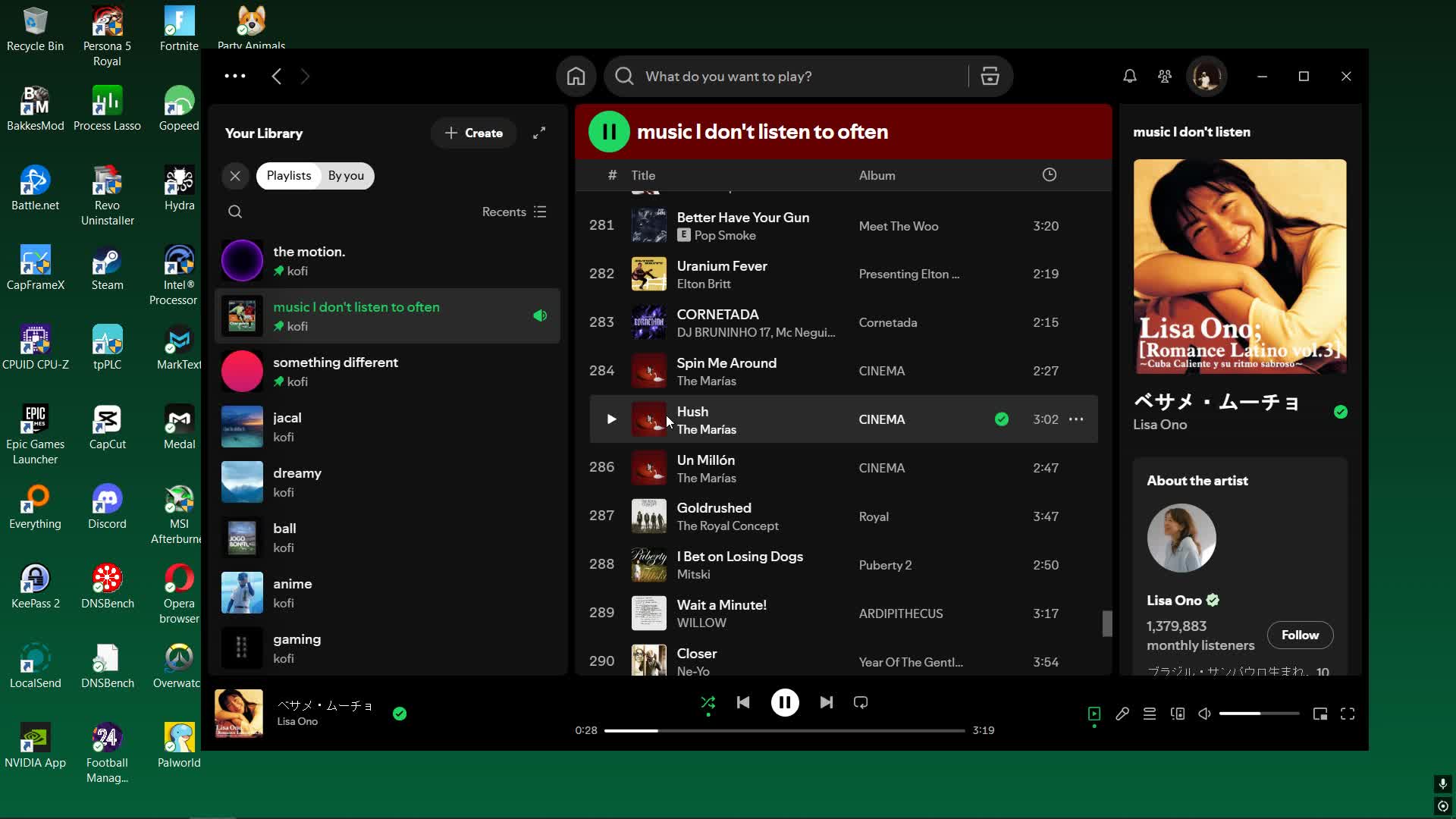This screenshot has height=819, width=1456.
Task: Open the 'dreamy' playlist
Action: point(388,482)
